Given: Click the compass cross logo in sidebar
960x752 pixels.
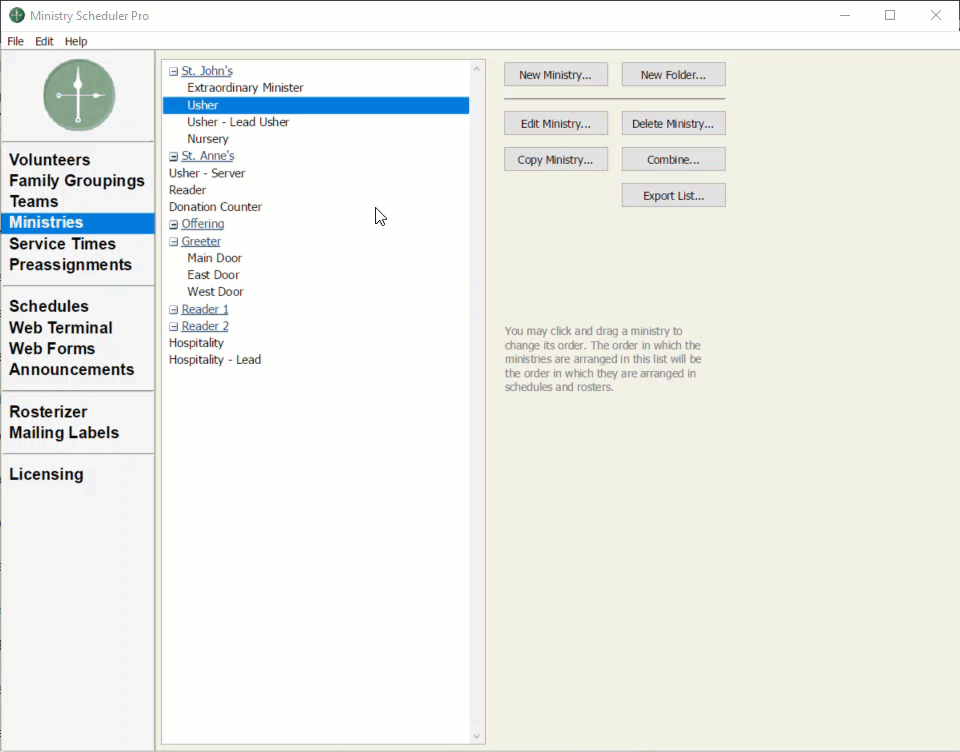Looking at the screenshot, I should [x=79, y=95].
